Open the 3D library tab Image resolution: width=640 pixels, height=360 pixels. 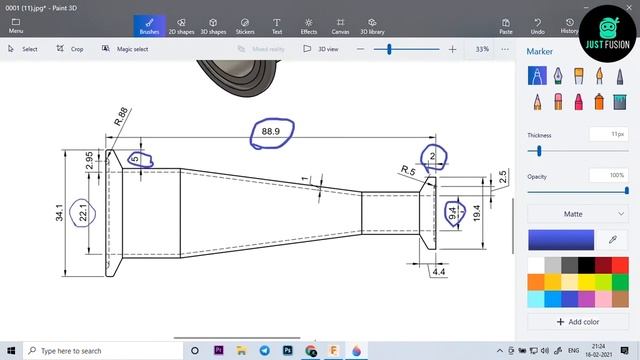(x=372, y=26)
